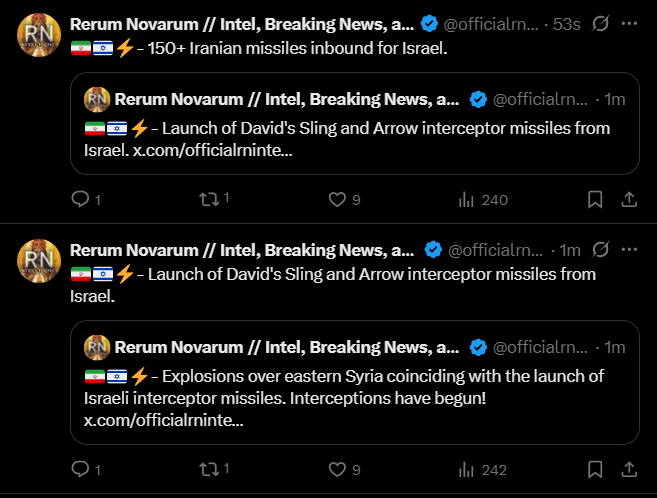Repost the 150+ Iranian missiles tweet

tap(209, 199)
